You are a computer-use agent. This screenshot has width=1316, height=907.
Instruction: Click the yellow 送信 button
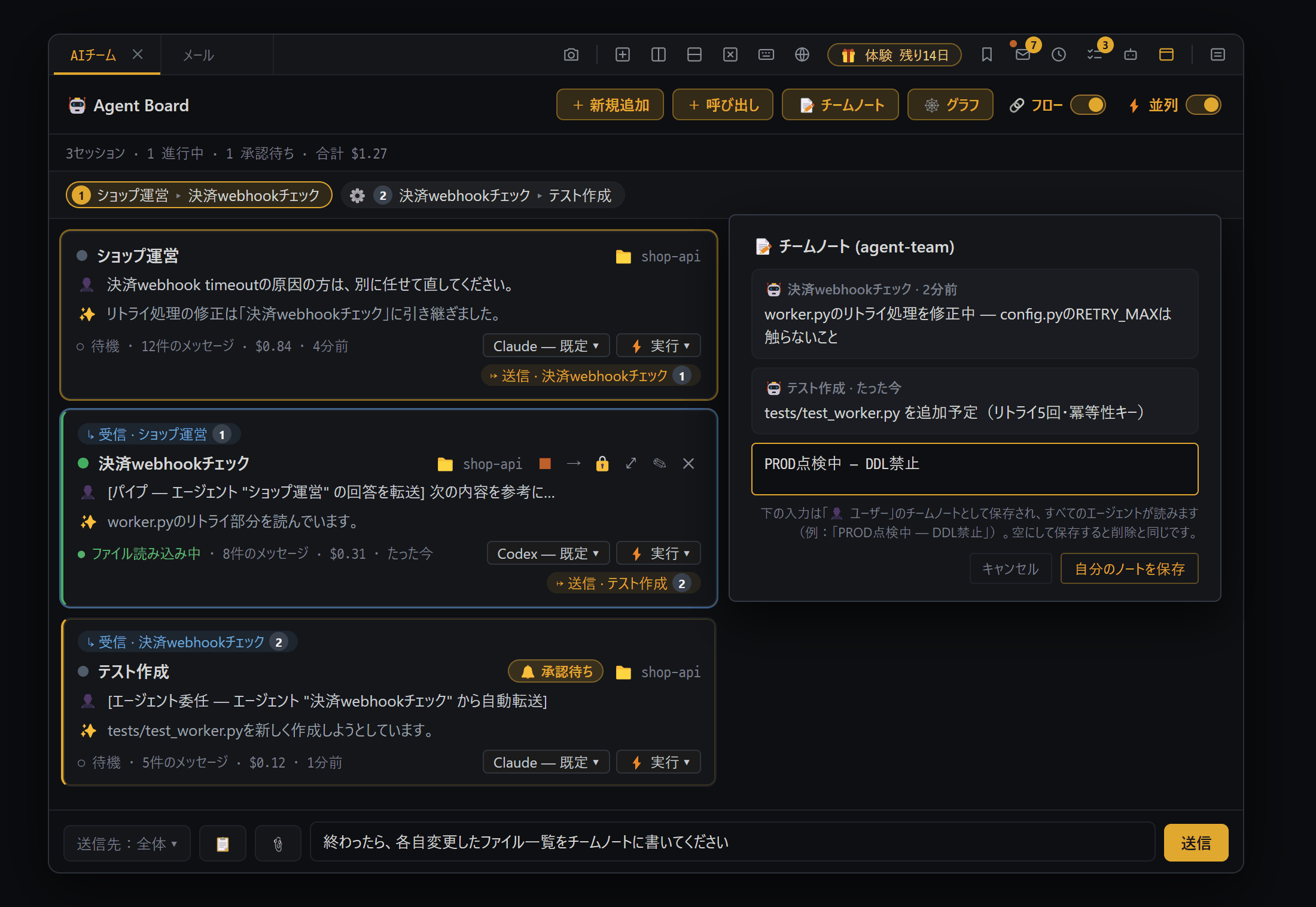point(1196,843)
